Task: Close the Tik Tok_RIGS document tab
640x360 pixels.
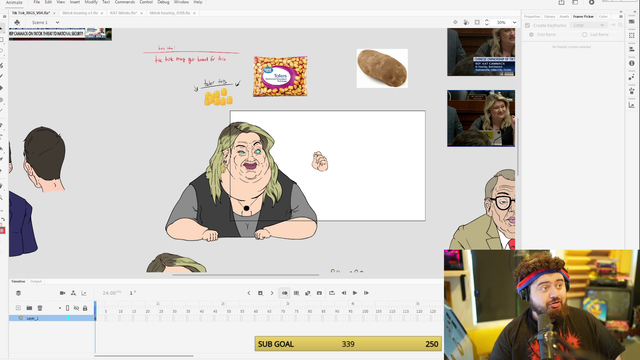Action: (x=54, y=13)
